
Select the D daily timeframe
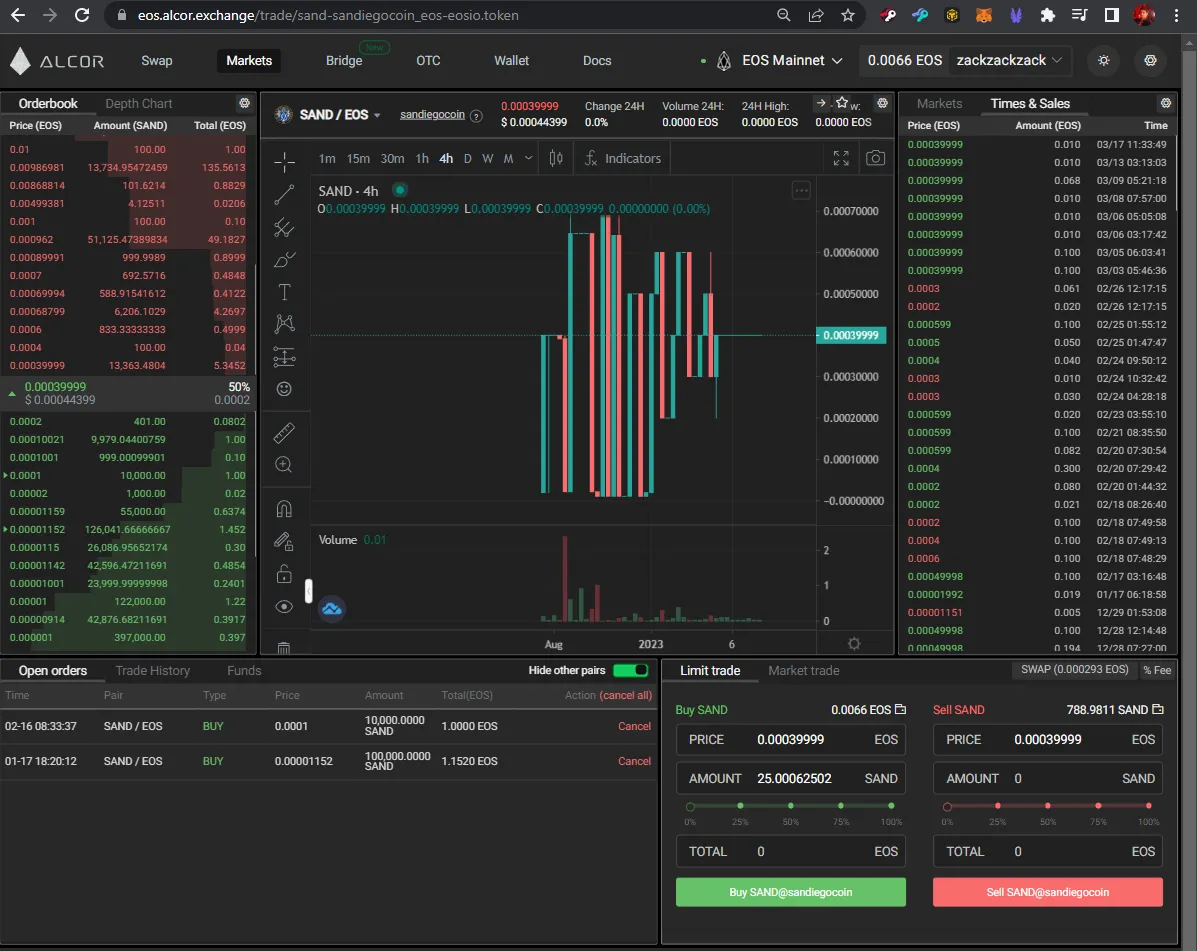click(x=467, y=158)
